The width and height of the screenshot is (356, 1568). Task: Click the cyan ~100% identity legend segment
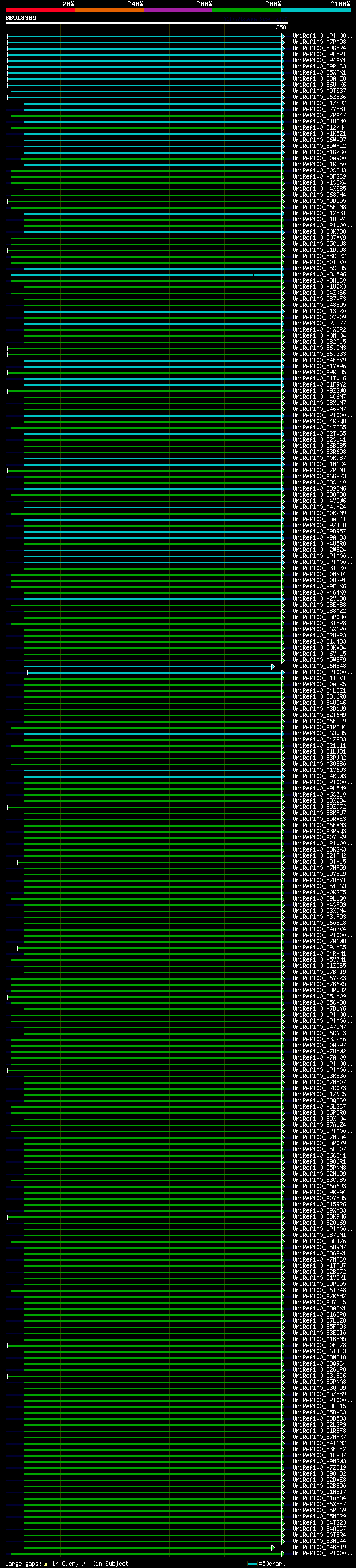click(317, 10)
